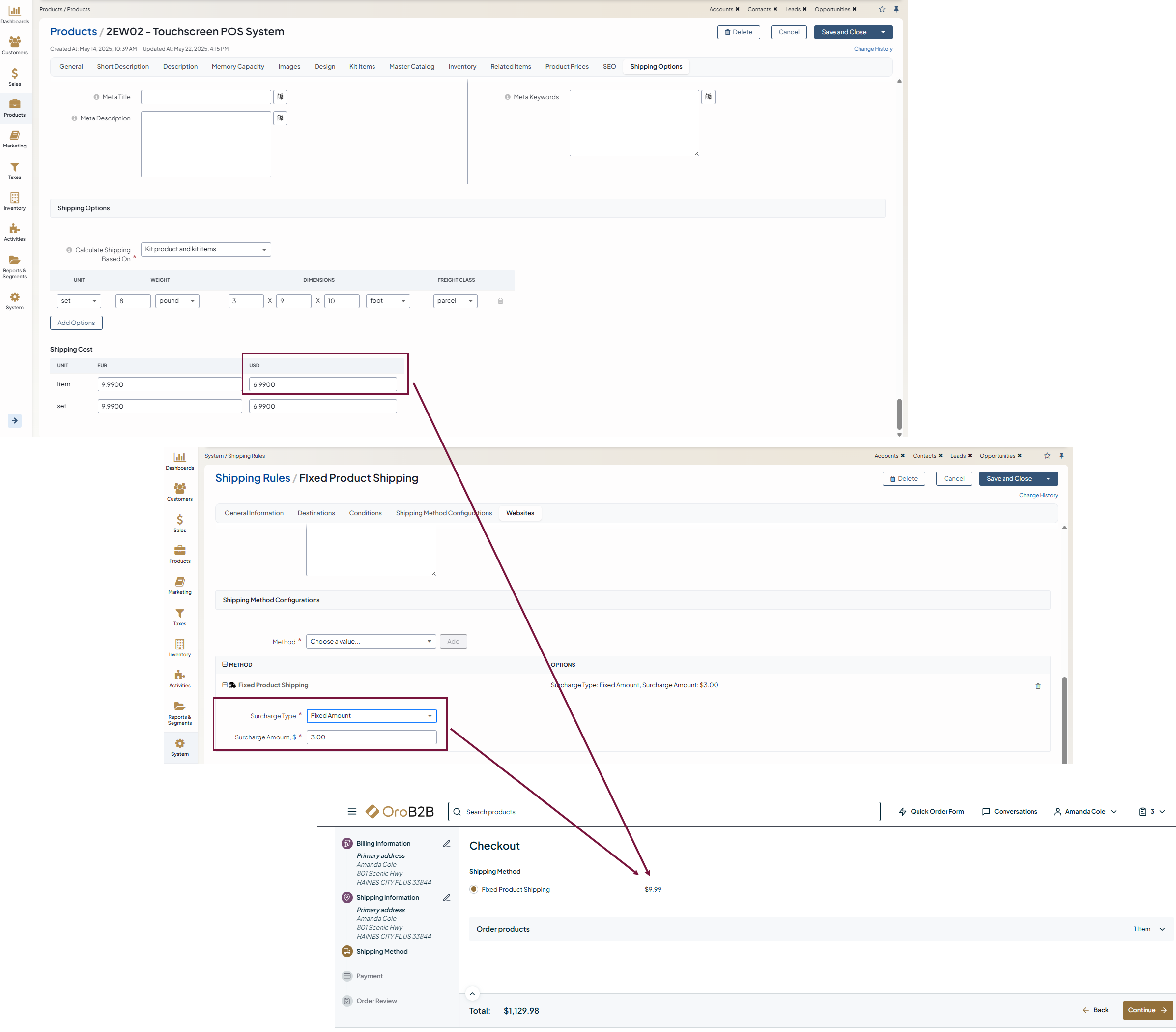Click the Add Options button
The height and width of the screenshot is (1032, 1176).
pos(76,323)
